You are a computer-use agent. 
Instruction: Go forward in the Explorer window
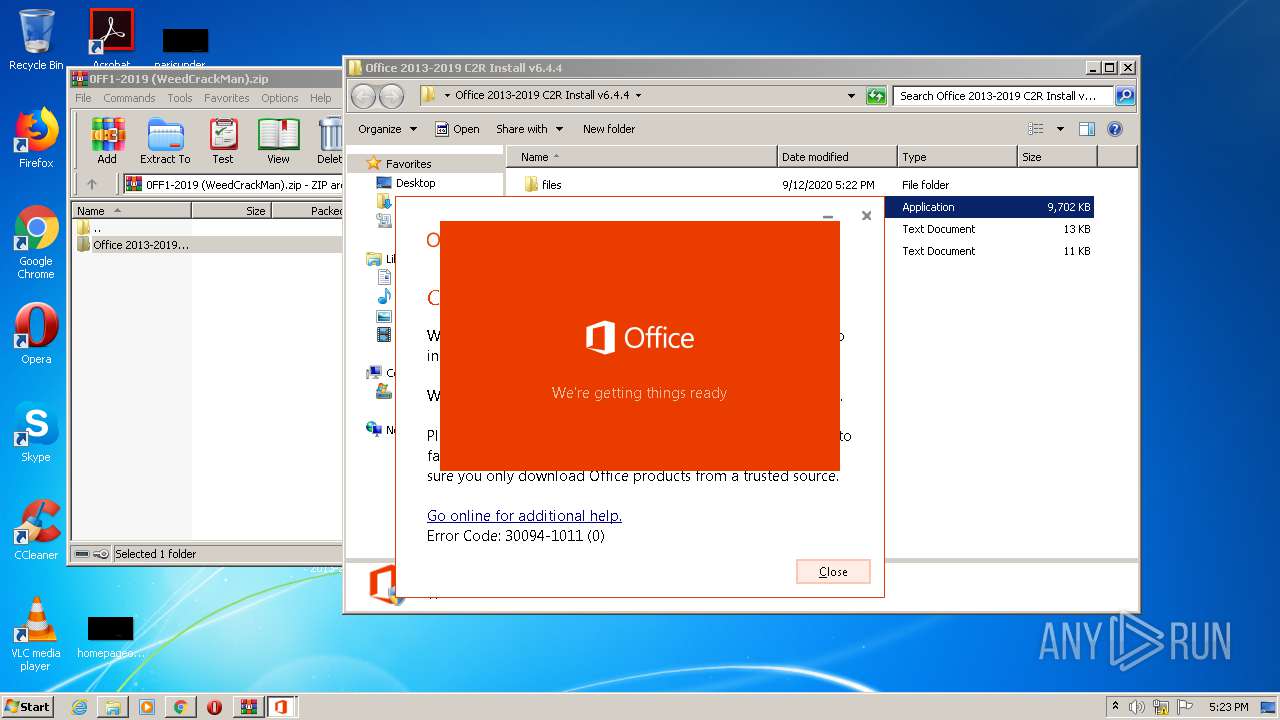point(391,96)
